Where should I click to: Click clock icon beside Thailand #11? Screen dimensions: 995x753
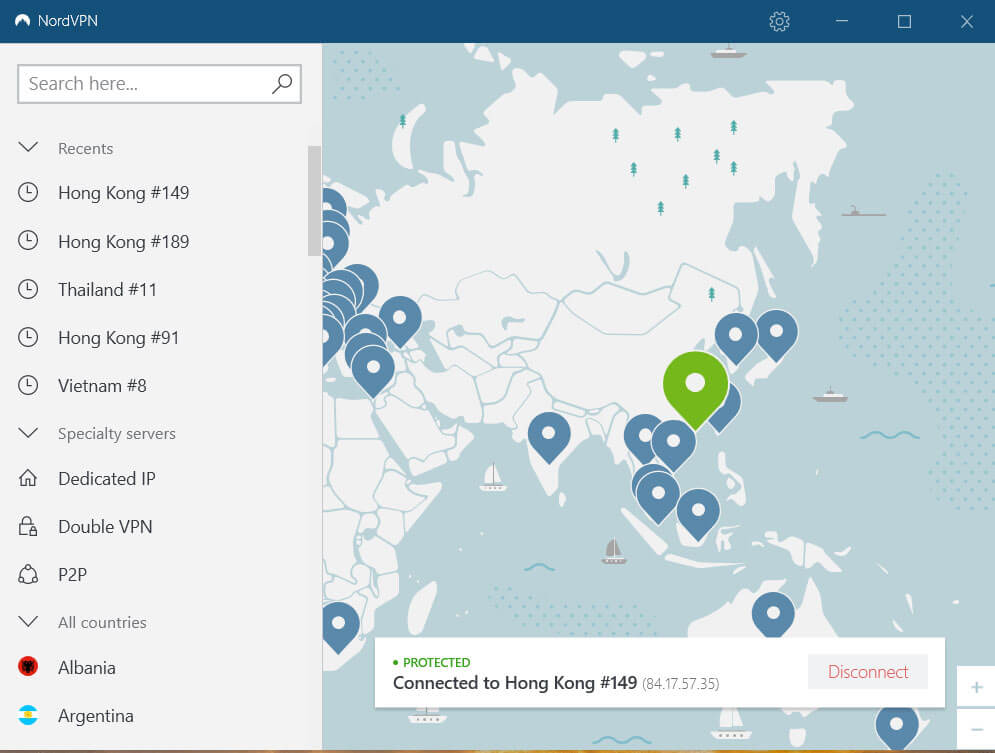(28, 289)
